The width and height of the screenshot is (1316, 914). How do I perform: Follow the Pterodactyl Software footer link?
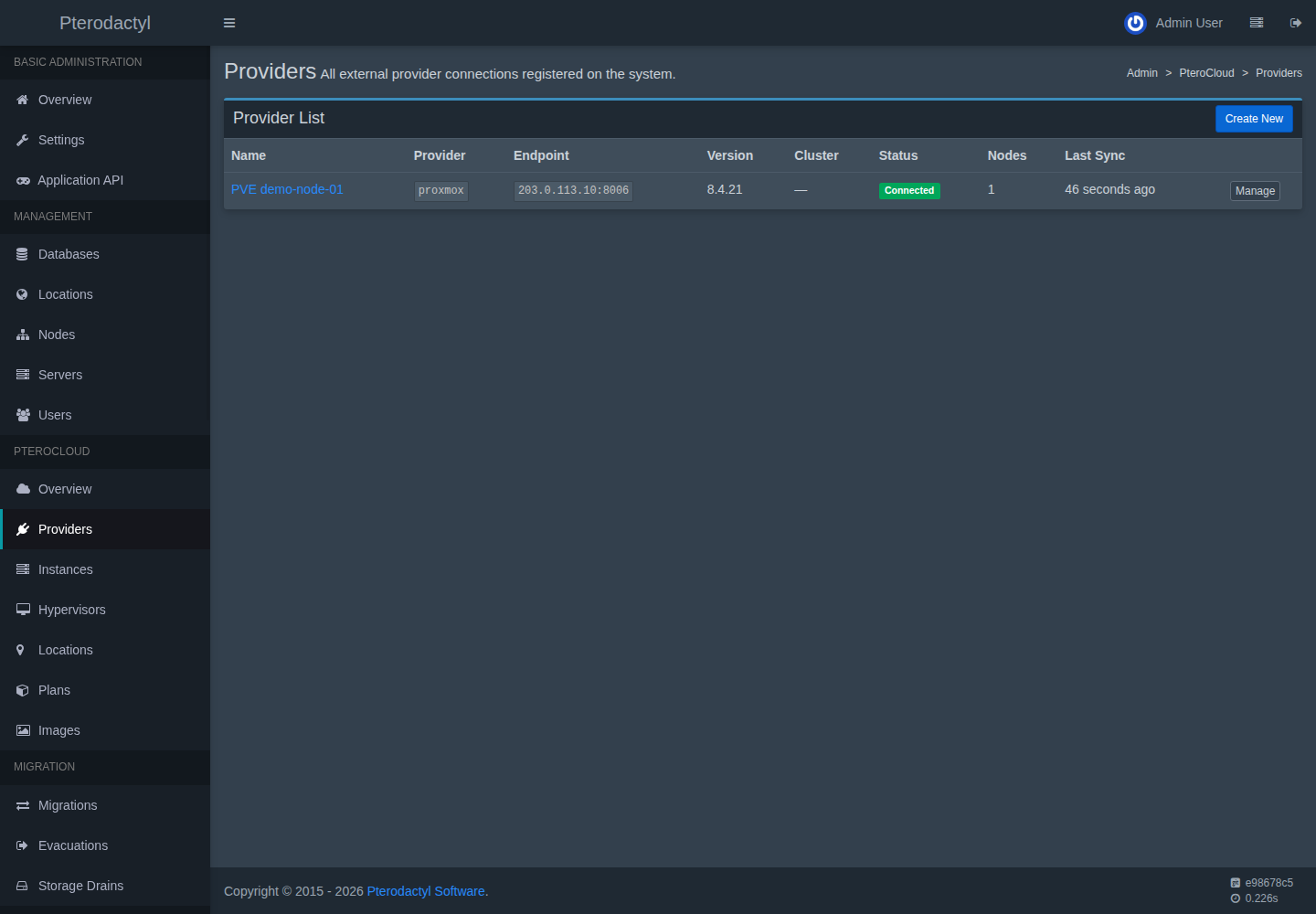point(426,891)
